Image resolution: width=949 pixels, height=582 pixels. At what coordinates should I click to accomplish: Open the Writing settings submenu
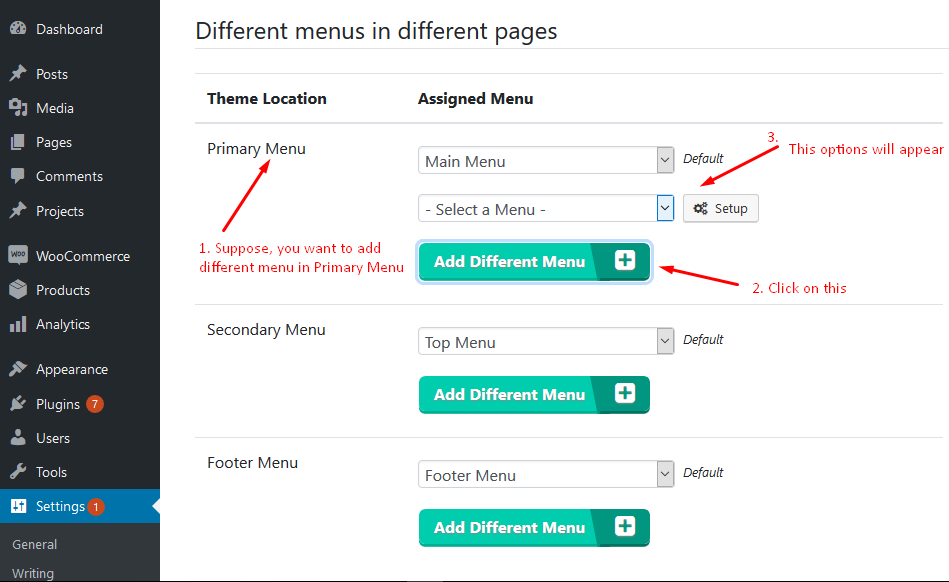pos(32,572)
